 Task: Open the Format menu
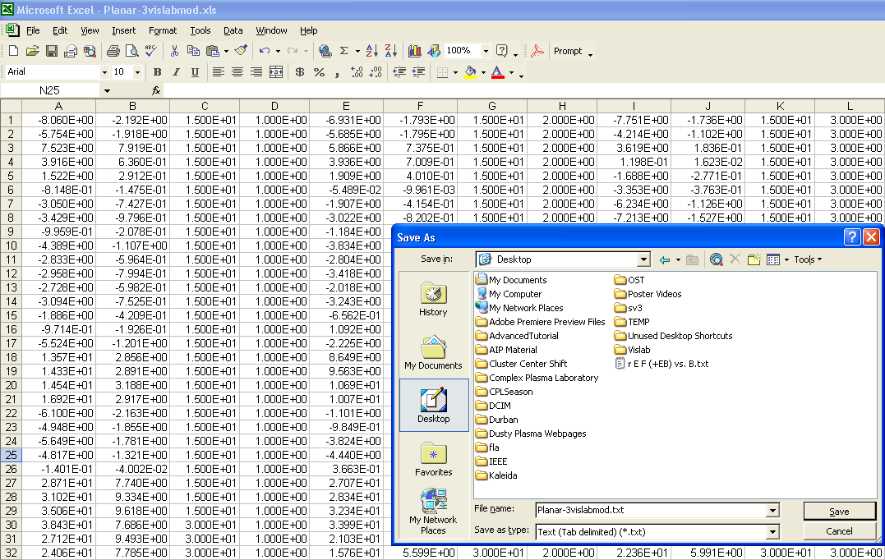coord(162,31)
